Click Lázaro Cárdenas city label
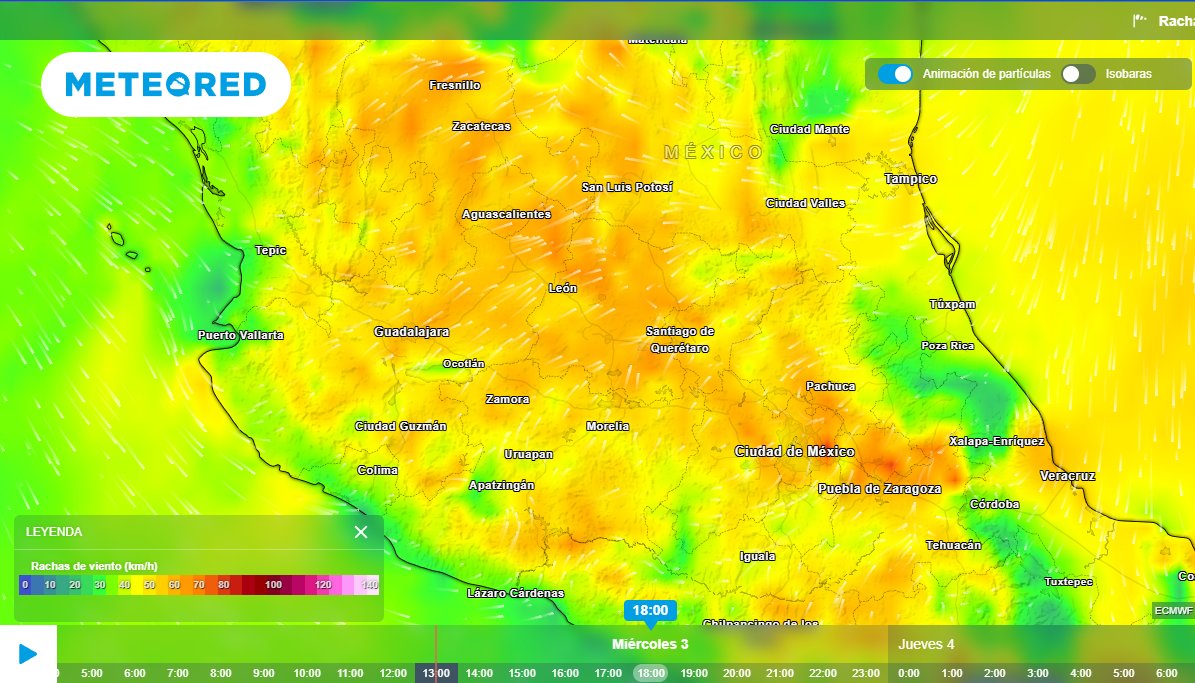 click(516, 593)
